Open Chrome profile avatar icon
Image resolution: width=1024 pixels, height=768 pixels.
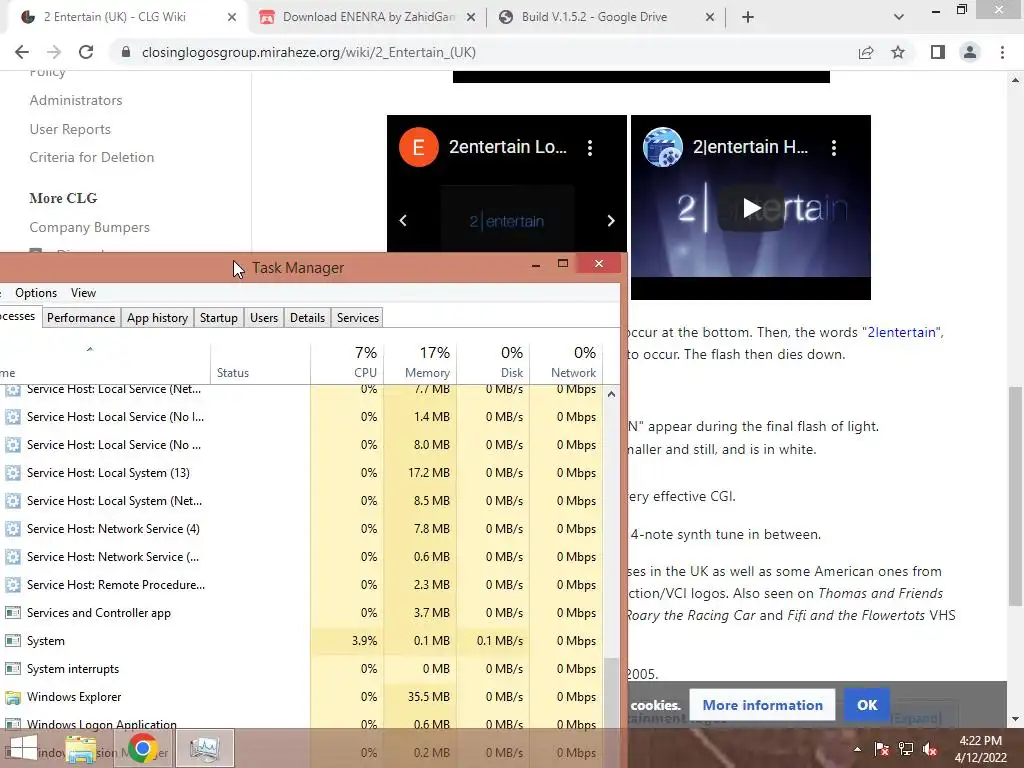[970, 52]
